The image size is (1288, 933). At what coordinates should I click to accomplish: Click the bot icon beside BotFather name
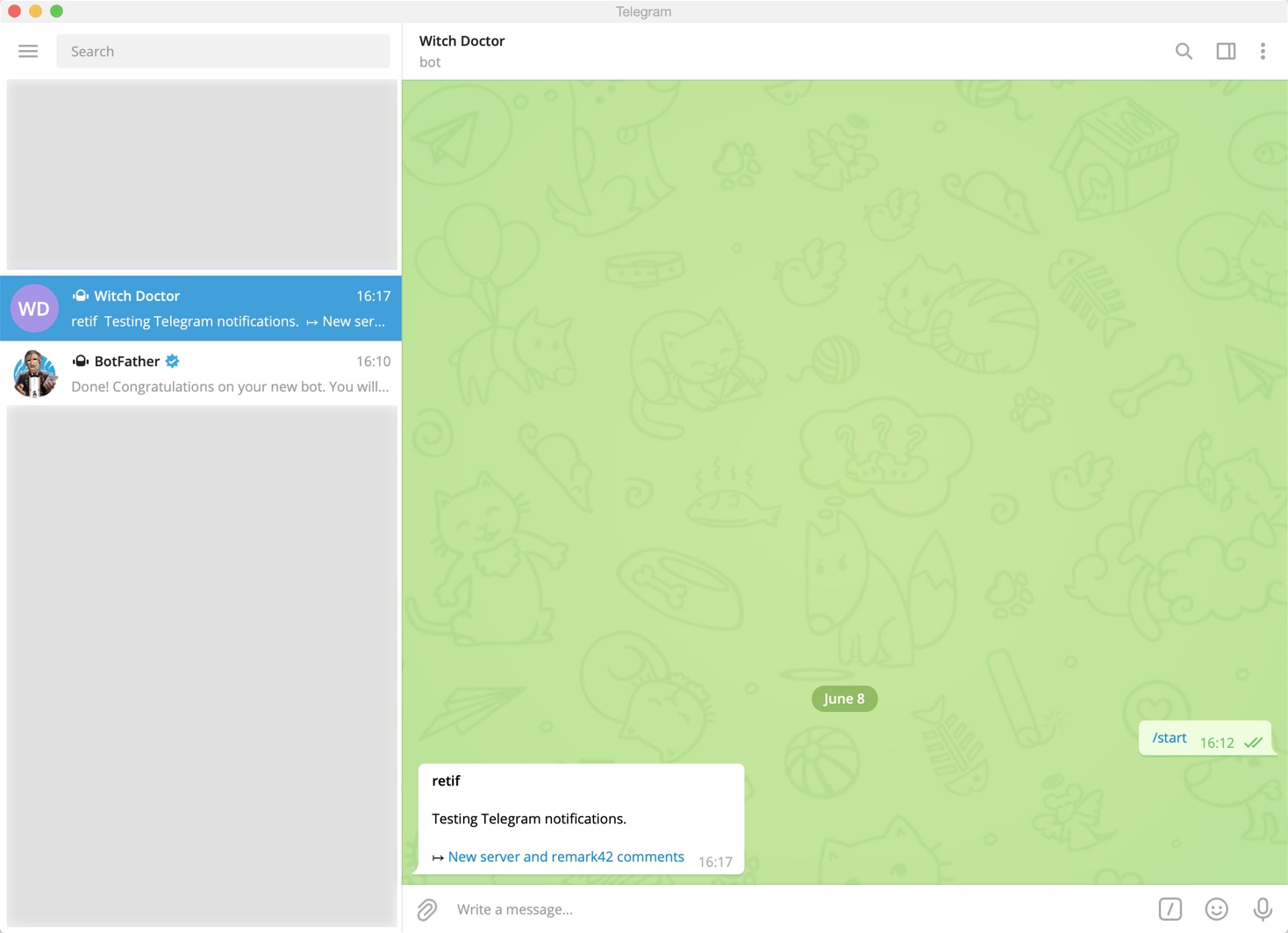click(x=80, y=361)
